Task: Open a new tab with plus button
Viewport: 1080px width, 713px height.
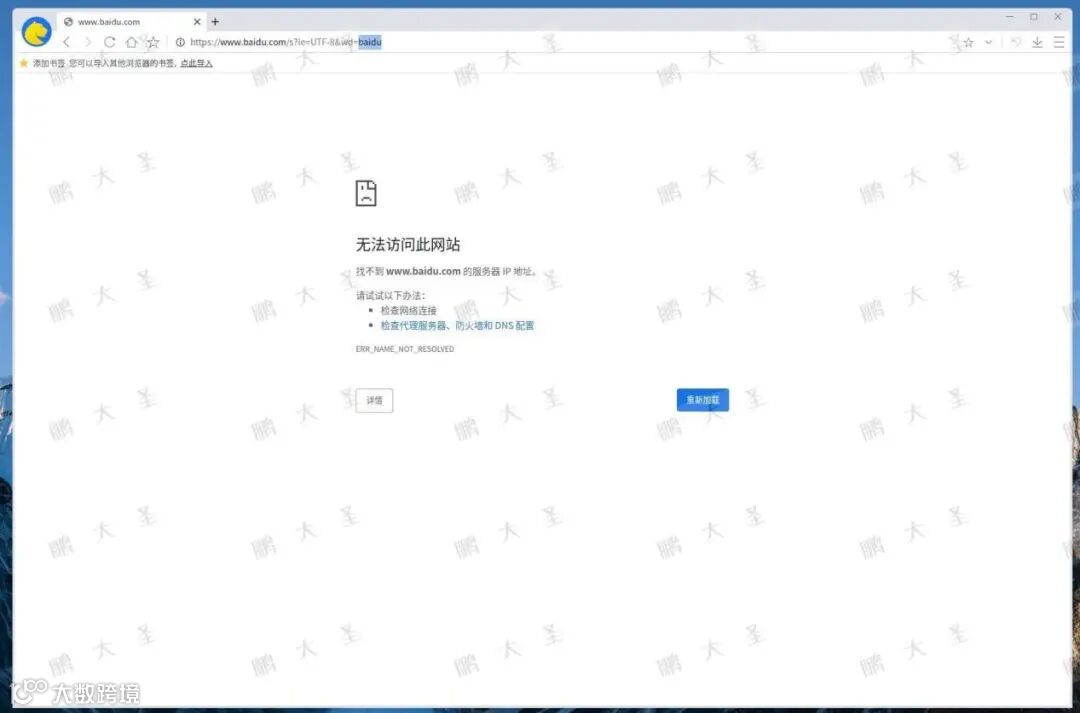Action: tap(215, 22)
